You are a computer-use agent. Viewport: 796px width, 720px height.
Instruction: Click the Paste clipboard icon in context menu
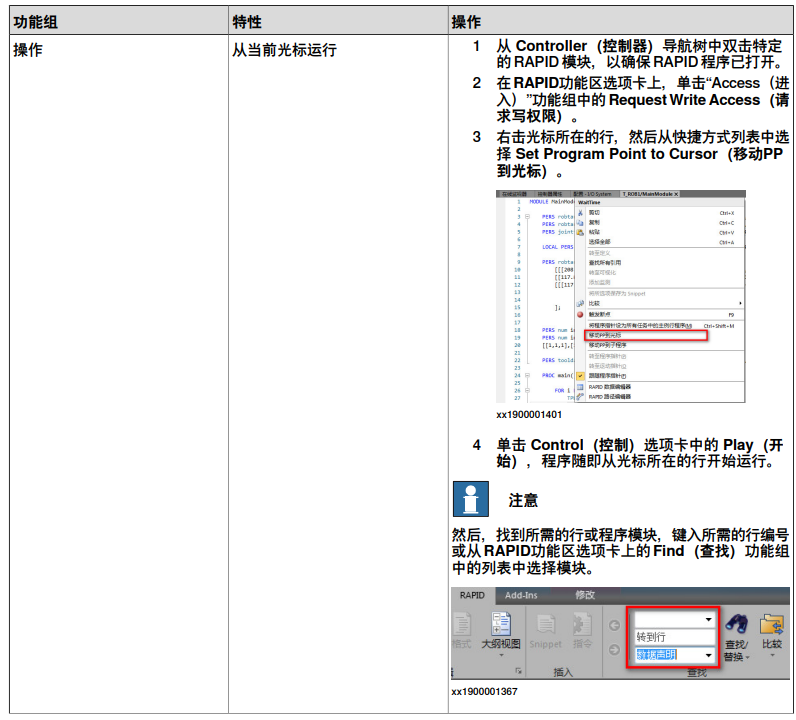point(580,232)
